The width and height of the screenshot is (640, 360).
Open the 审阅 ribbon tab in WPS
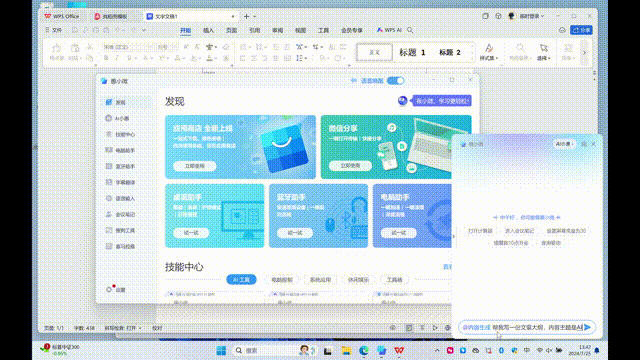278,30
